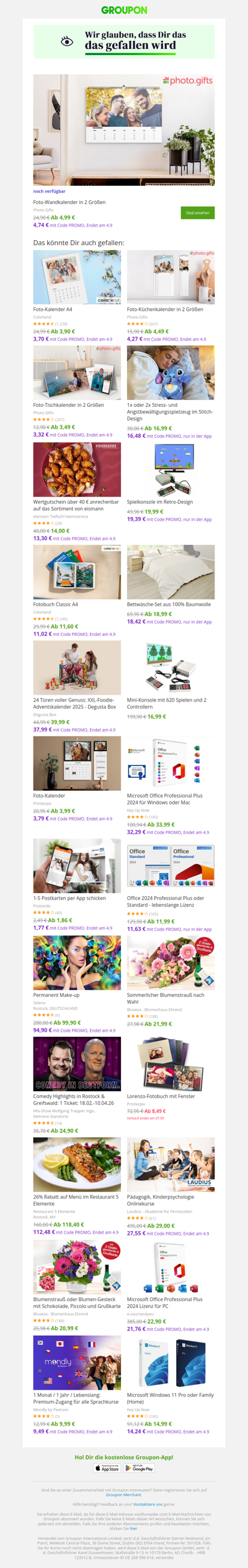Click the Stitch stress toy deal image
This screenshot has height=1568, width=248.
click(170, 372)
